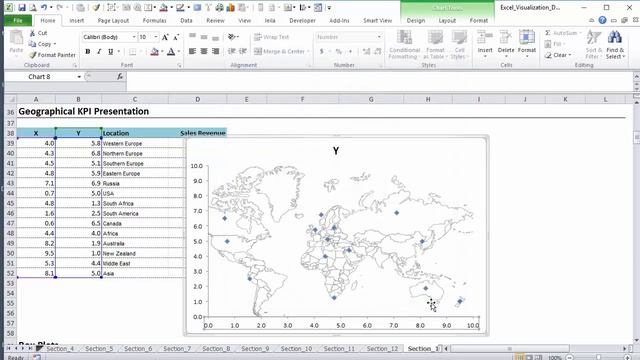Open Sort & Filter

(593, 44)
